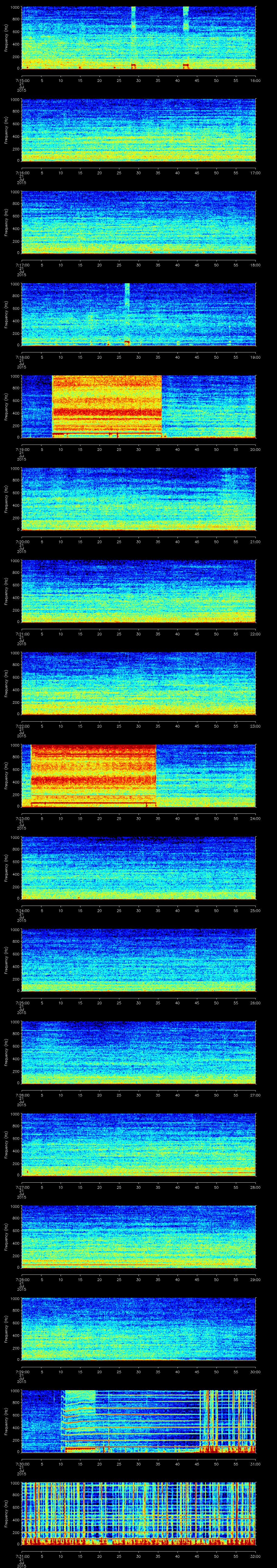Click the '7:23:00' start time label
Screen dimensions: 277x1568
click(x=22, y=818)
